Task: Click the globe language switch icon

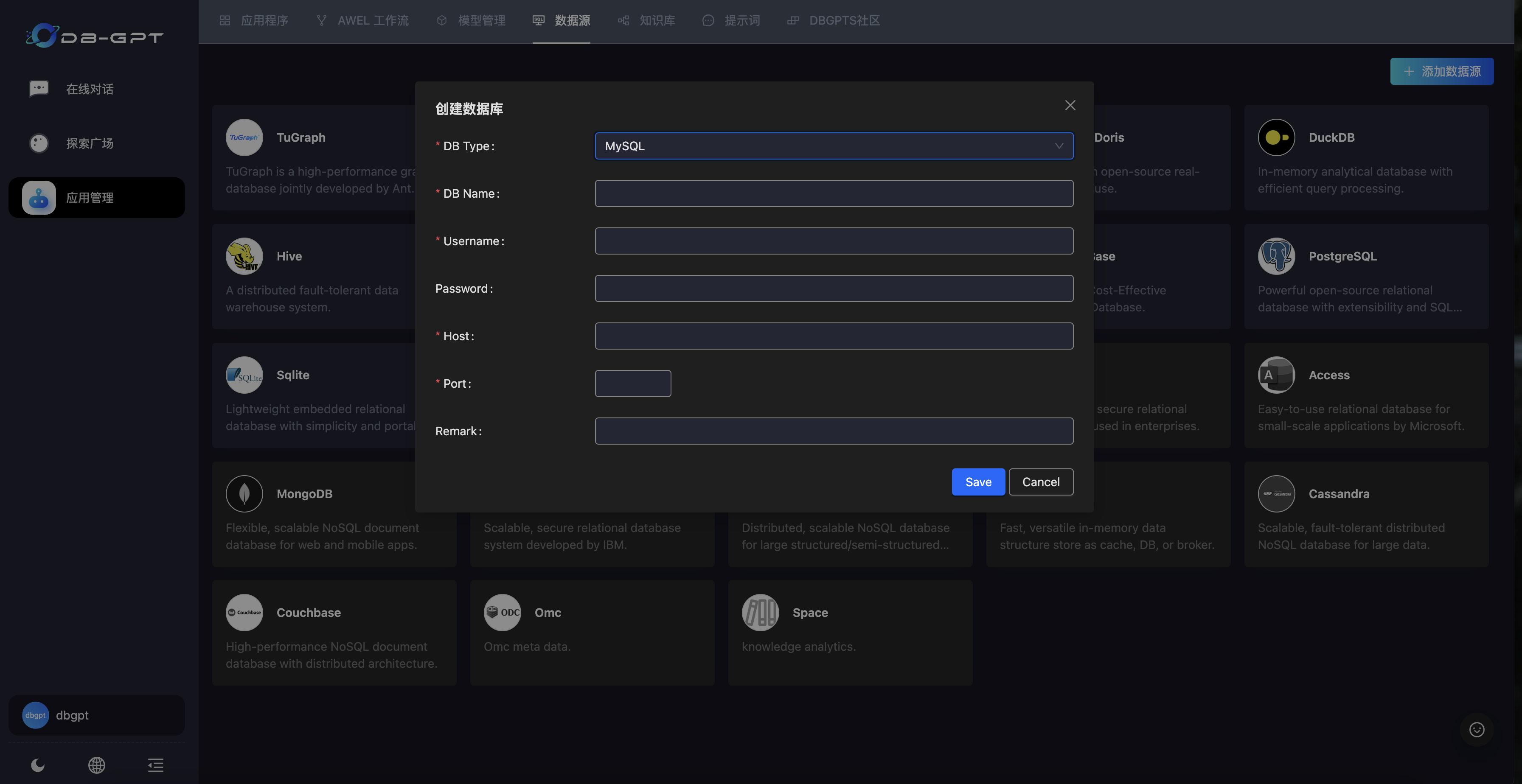Action: point(97,765)
